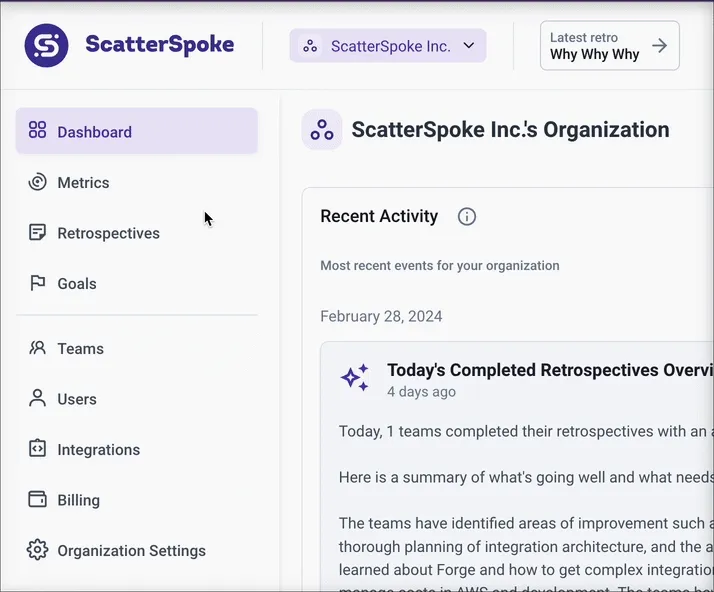
Task: Click the 'Here is a summary' line
Action: 526,477
